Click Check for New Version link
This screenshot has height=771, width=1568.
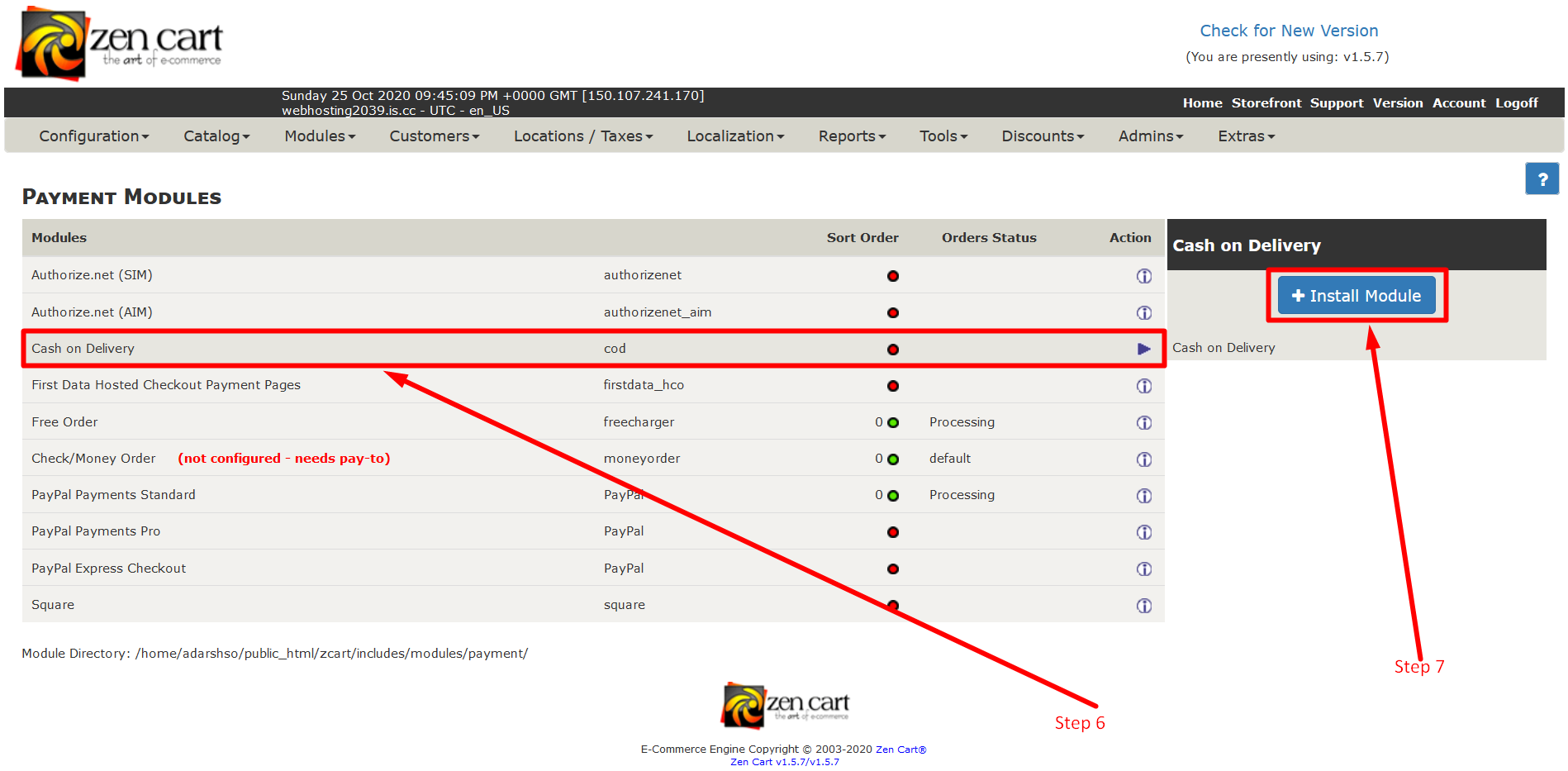click(1289, 31)
